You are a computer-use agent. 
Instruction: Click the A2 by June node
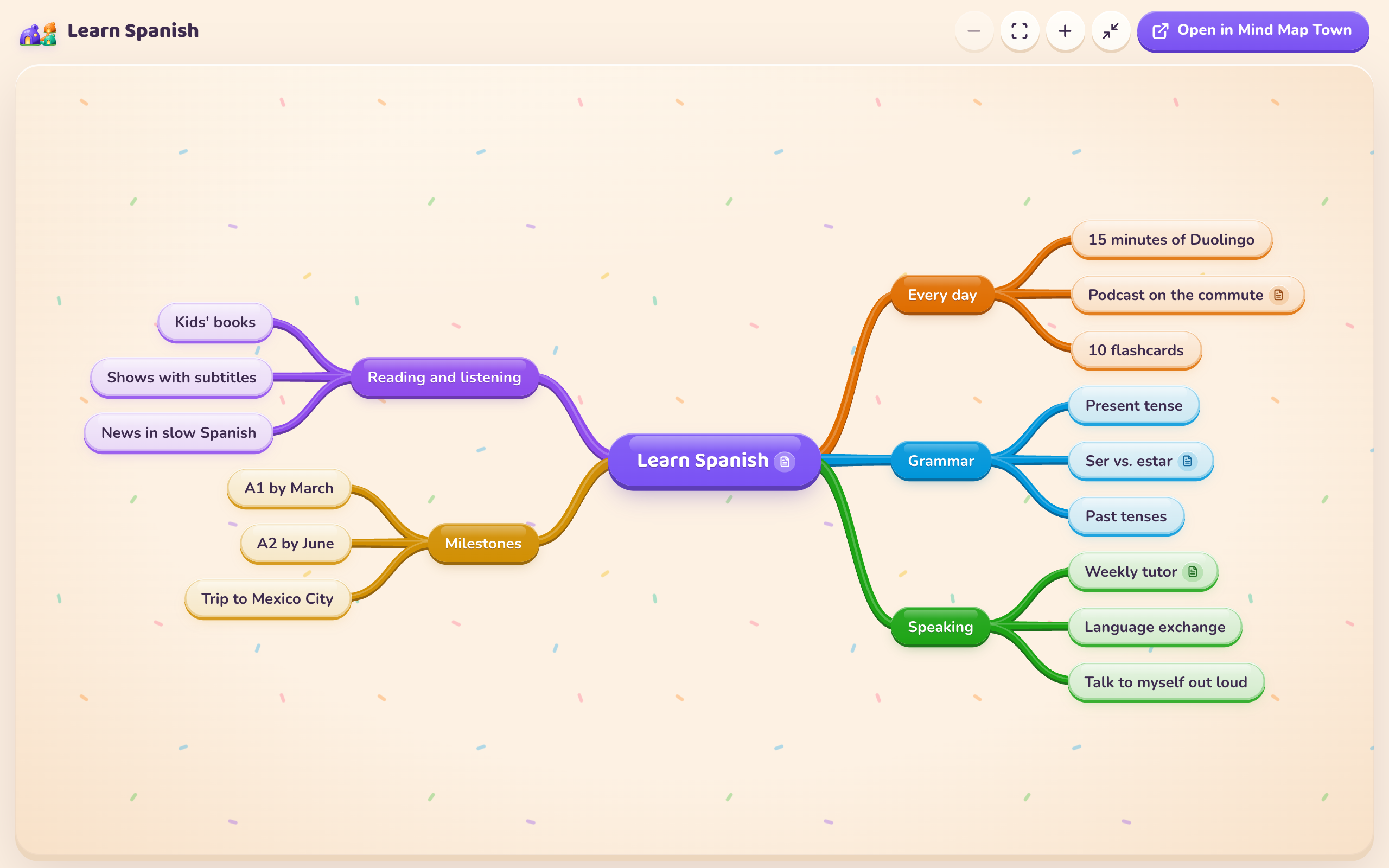click(295, 544)
